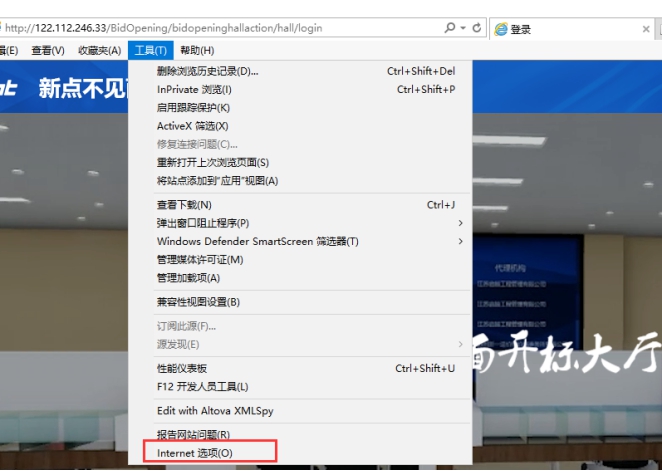This screenshot has height=471, width=662.
Task: Select 重新打开上次浏览页面(S)
Action: point(213,162)
